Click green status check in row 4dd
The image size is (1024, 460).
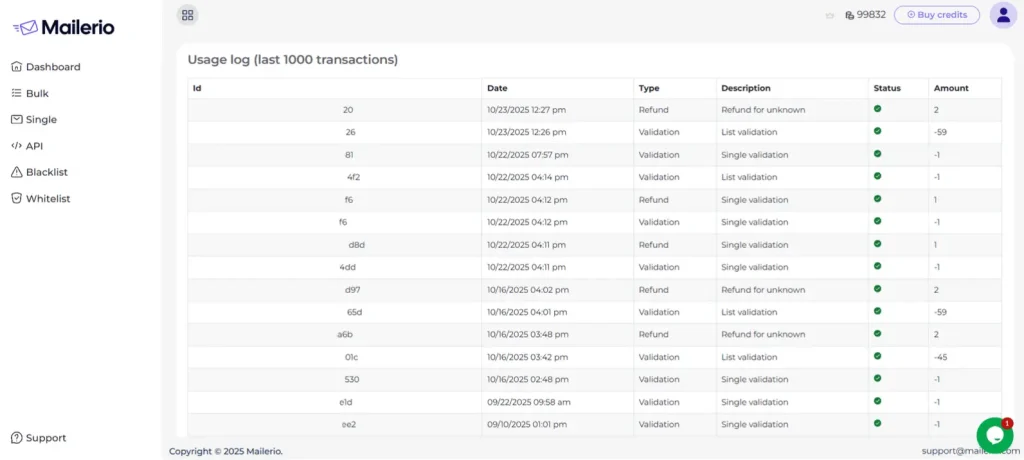pos(878,266)
